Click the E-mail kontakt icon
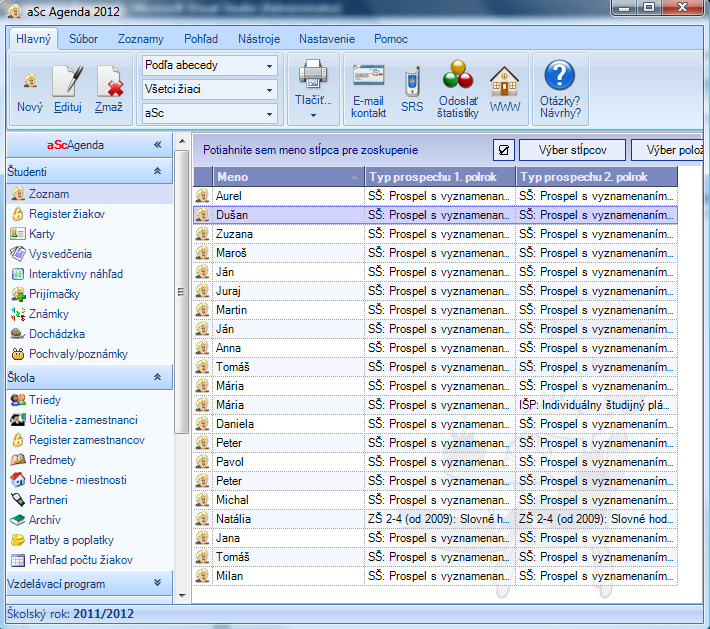This screenshot has height=629, width=710. pos(369,76)
